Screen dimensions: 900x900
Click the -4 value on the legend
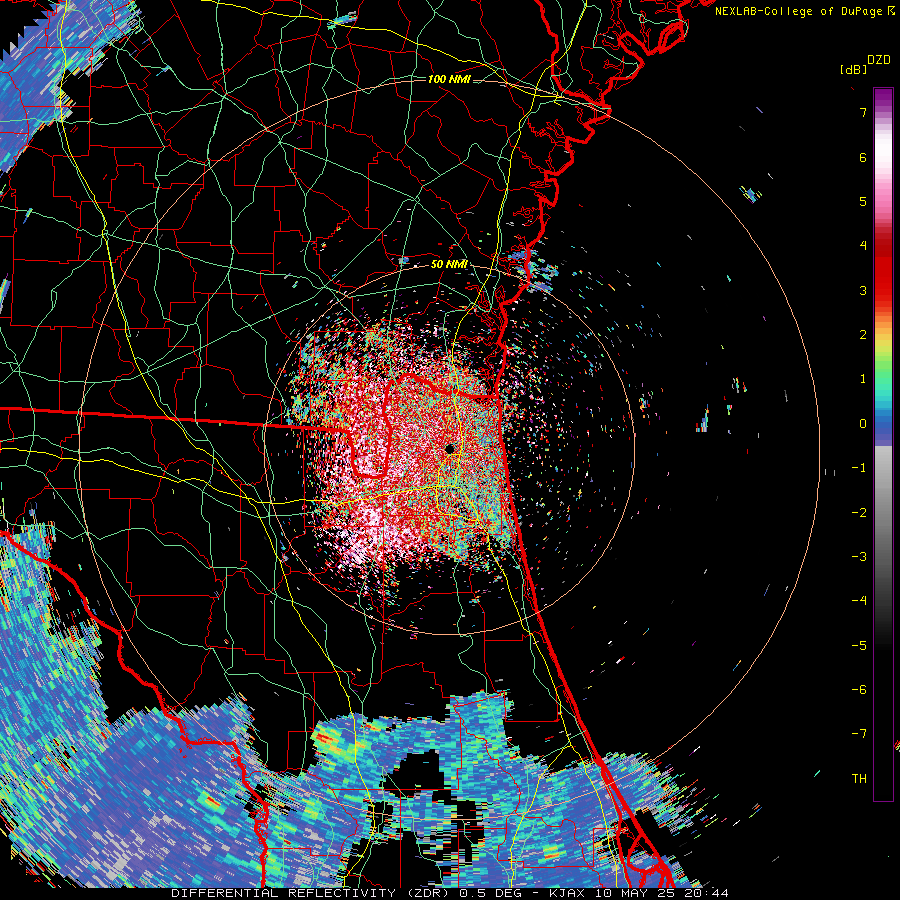pos(859,601)
